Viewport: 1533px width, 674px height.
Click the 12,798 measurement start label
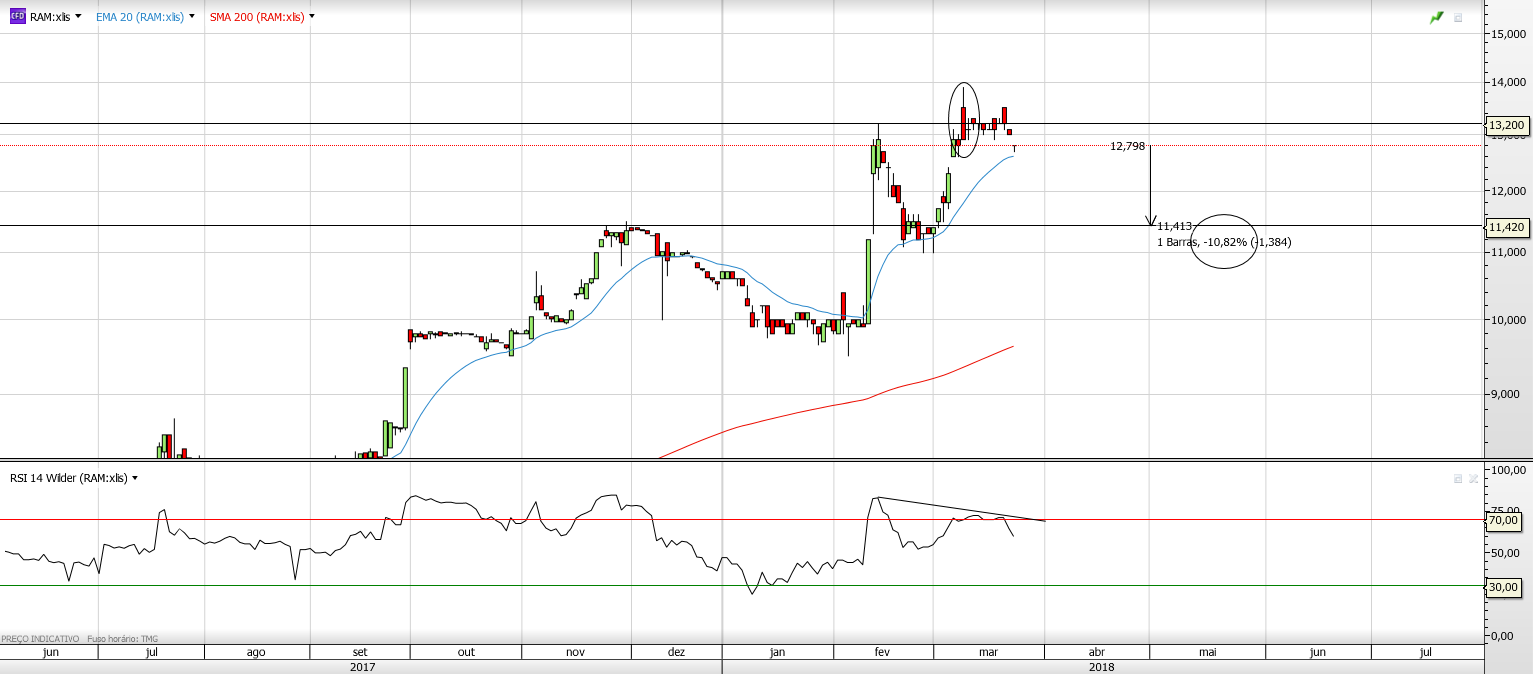[x=1127, y=146]
